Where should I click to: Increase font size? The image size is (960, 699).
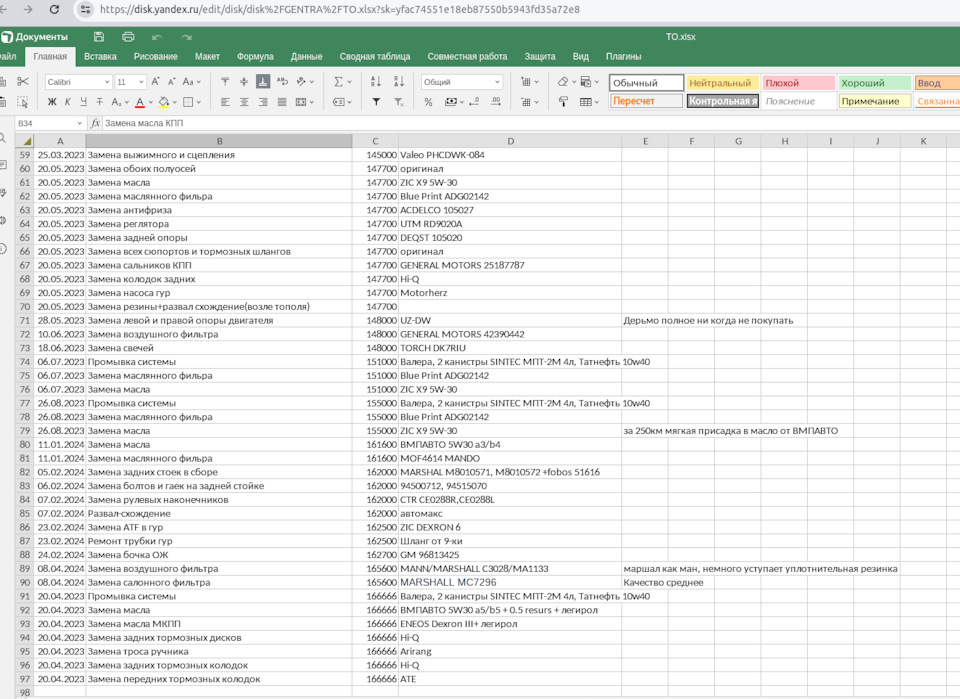click(x=155, y=81)
